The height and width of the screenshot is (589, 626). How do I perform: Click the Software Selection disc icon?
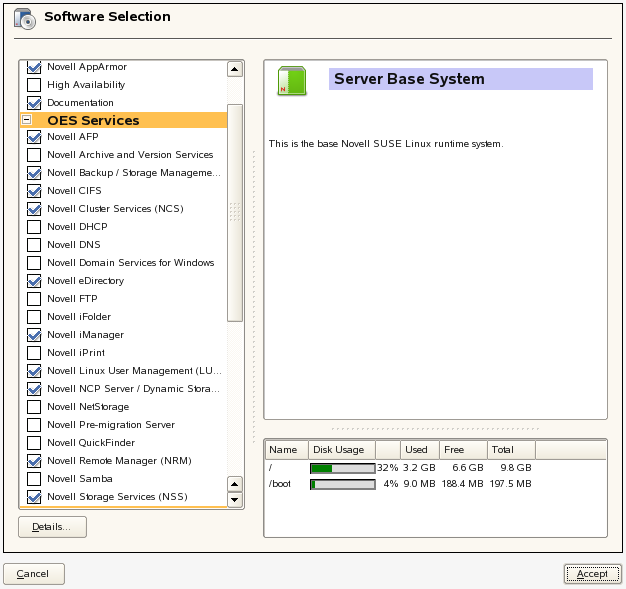tap(25, 19)
